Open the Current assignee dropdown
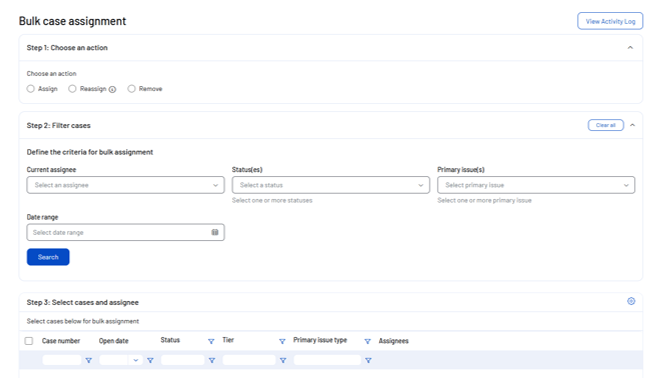The width and height of the screenshot is (651, 378). [x=125, y=185]
